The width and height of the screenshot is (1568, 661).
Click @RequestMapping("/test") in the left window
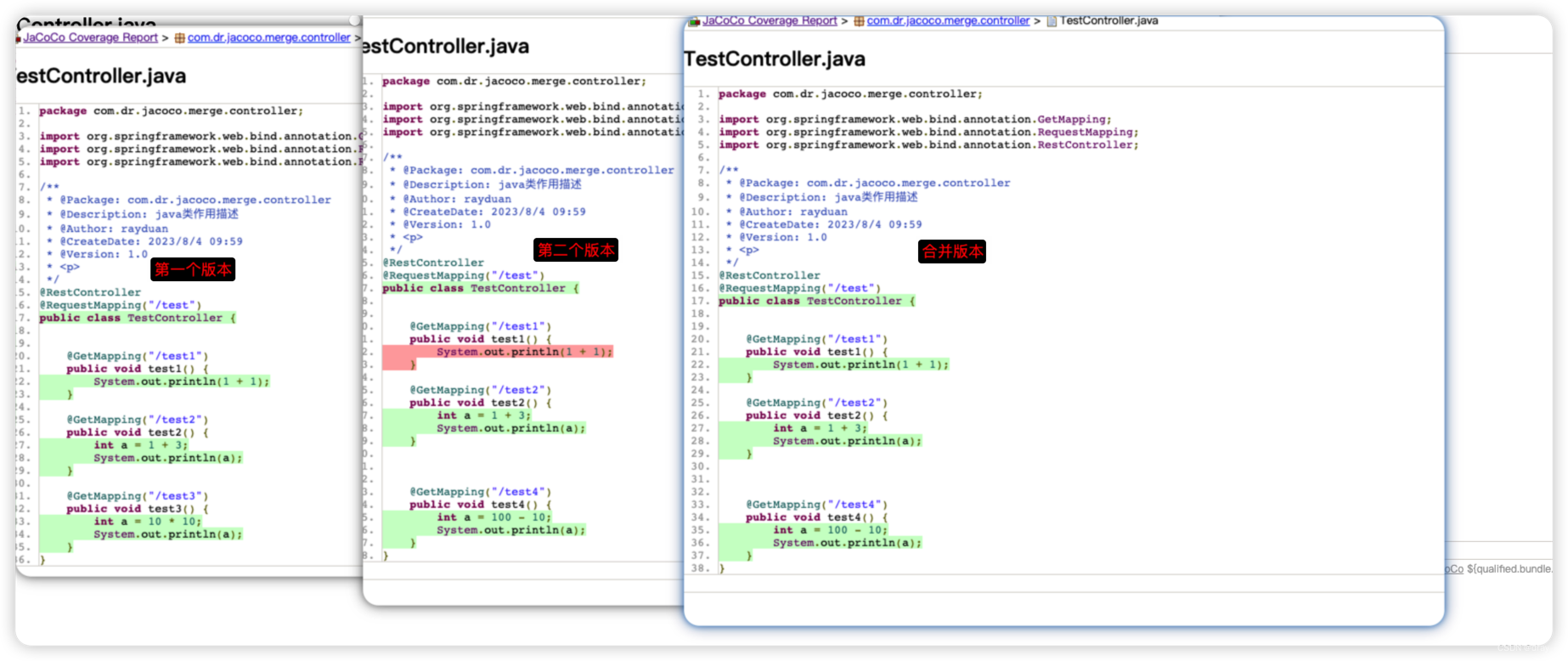(x=121, y=306)
